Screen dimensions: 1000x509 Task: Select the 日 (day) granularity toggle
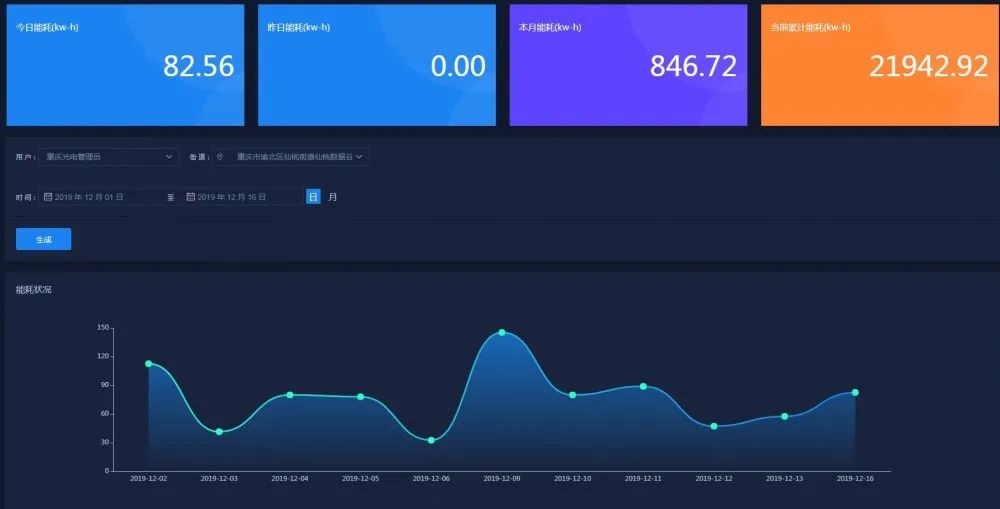[313, 197]
